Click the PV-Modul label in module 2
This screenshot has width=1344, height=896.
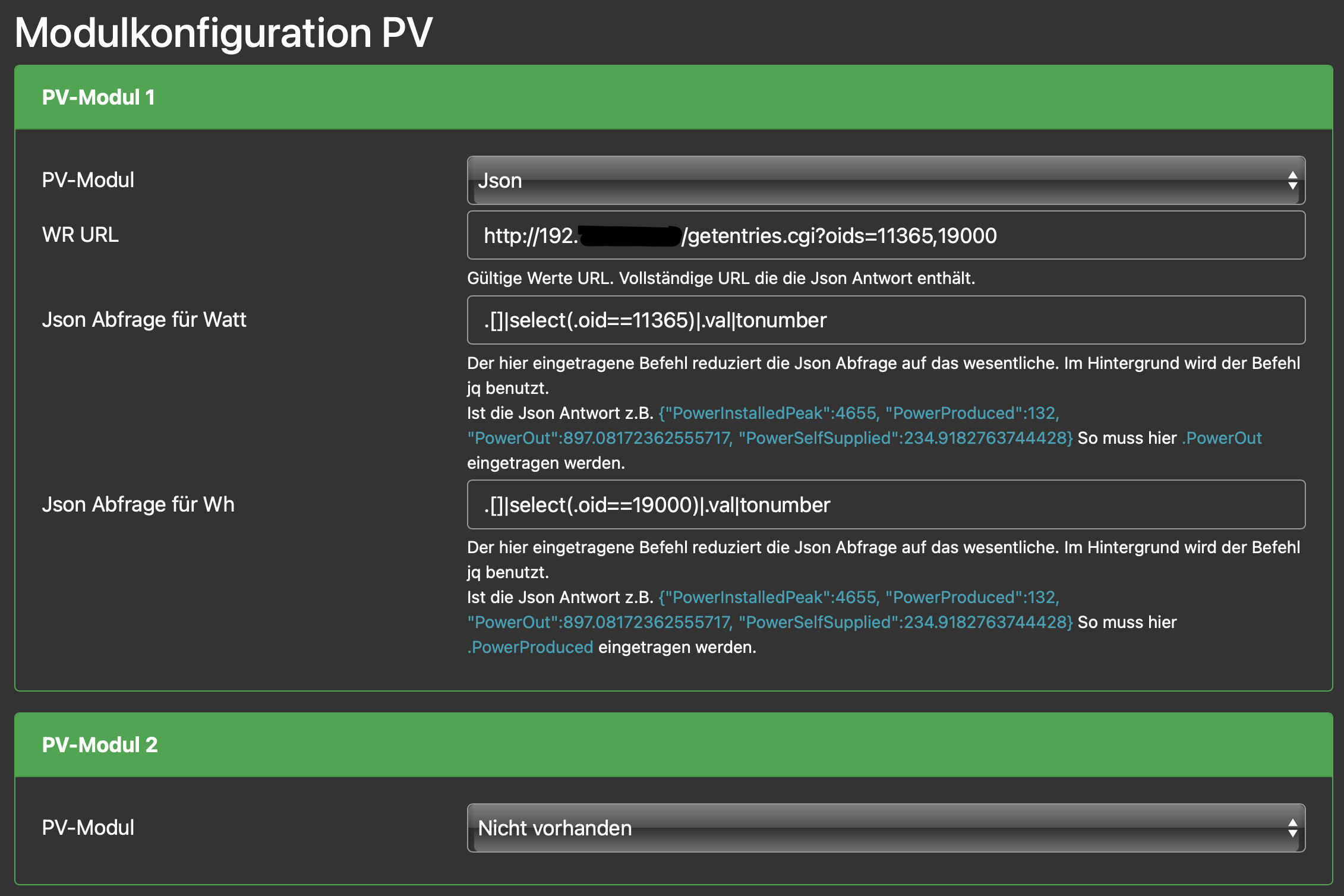[x=88, y=828]
